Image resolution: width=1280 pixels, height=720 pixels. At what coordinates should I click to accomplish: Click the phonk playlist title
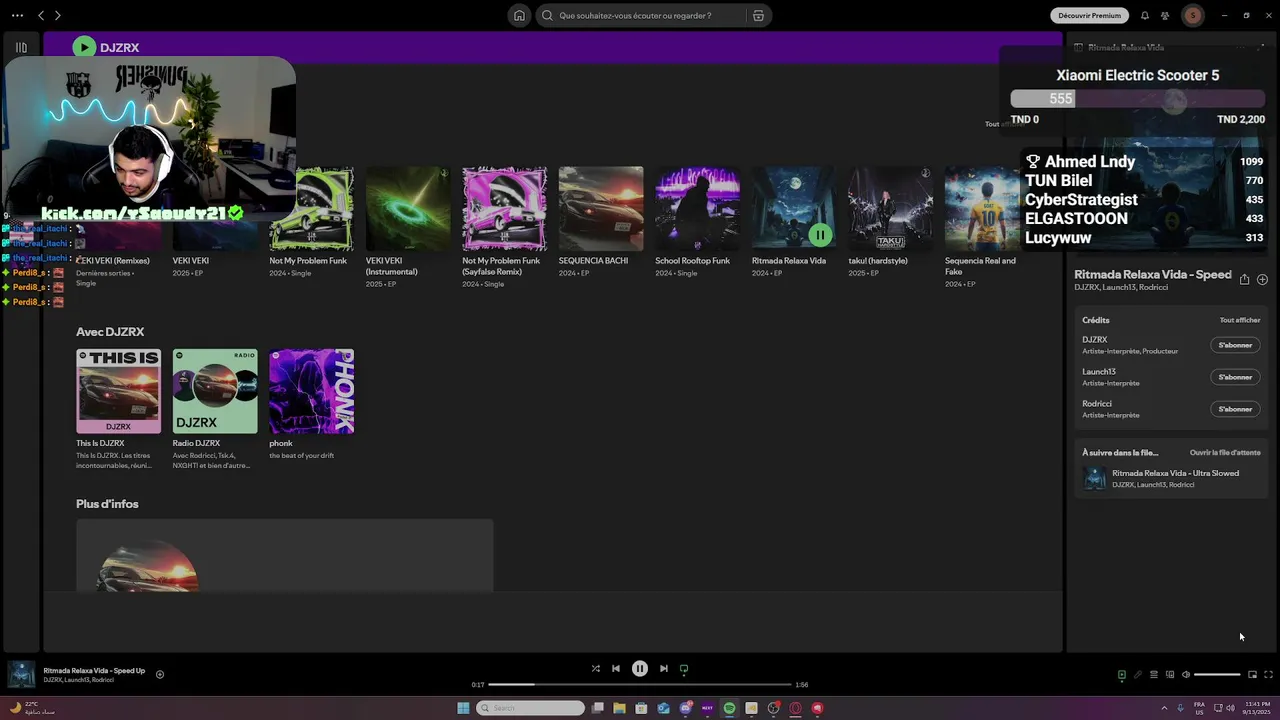pyautogui.click(x=281, y=443)
